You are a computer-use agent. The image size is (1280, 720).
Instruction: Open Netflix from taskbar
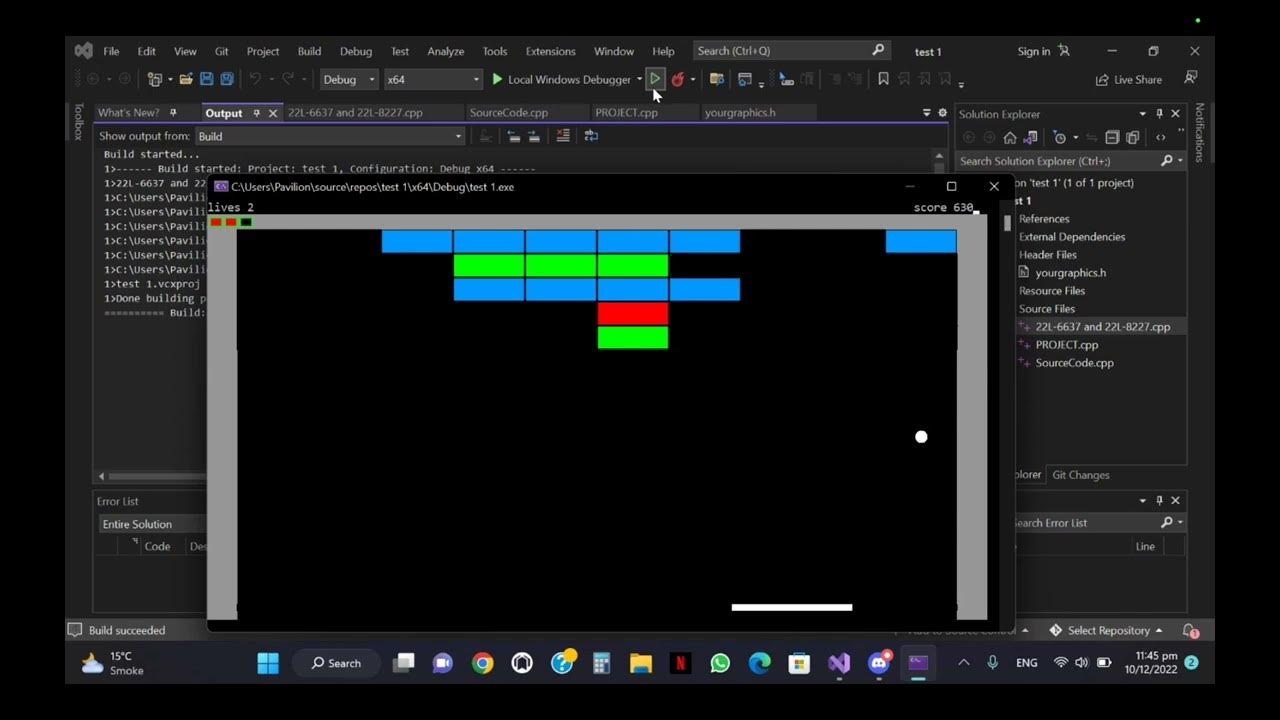681,663
